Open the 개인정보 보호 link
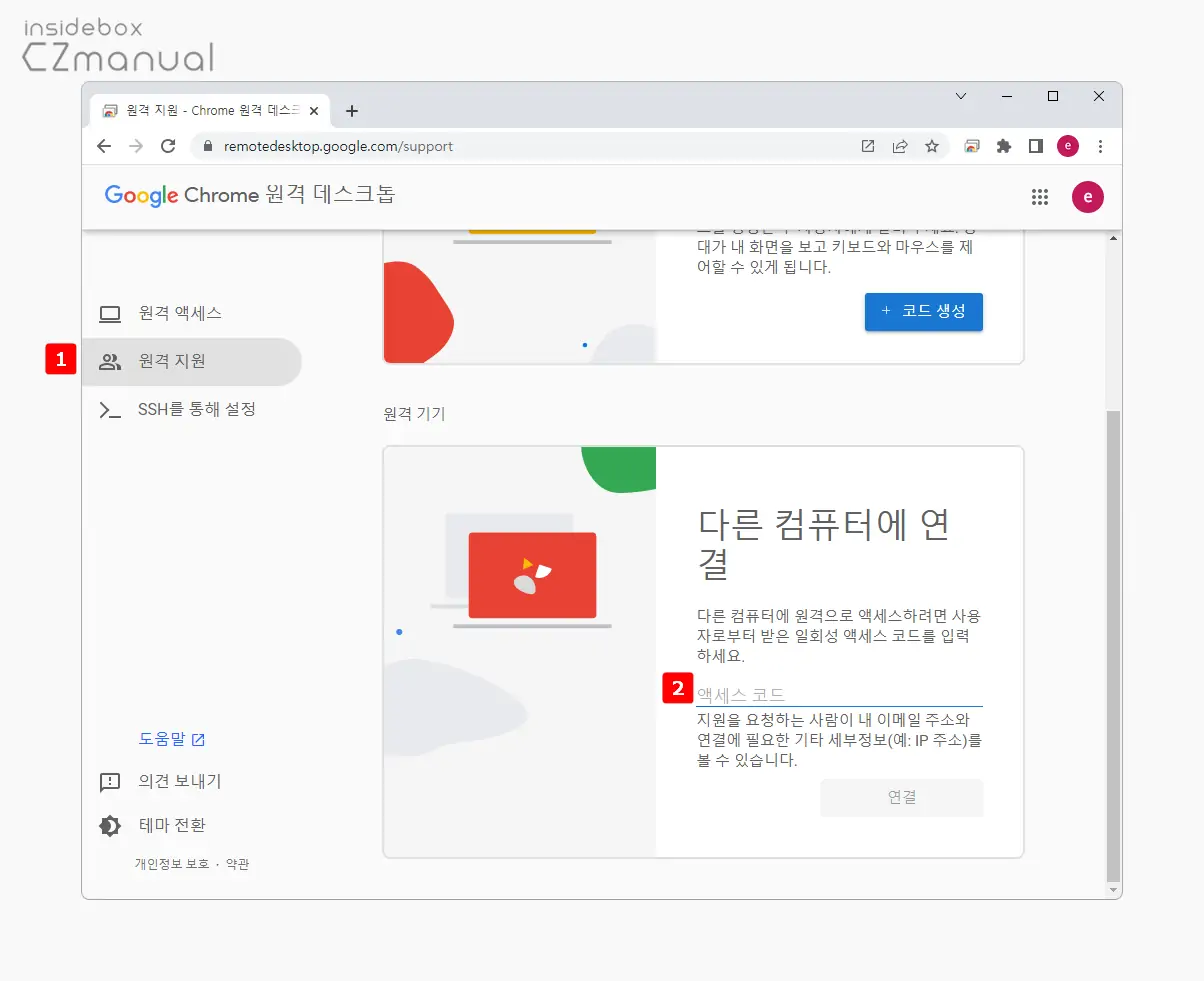 172,864
